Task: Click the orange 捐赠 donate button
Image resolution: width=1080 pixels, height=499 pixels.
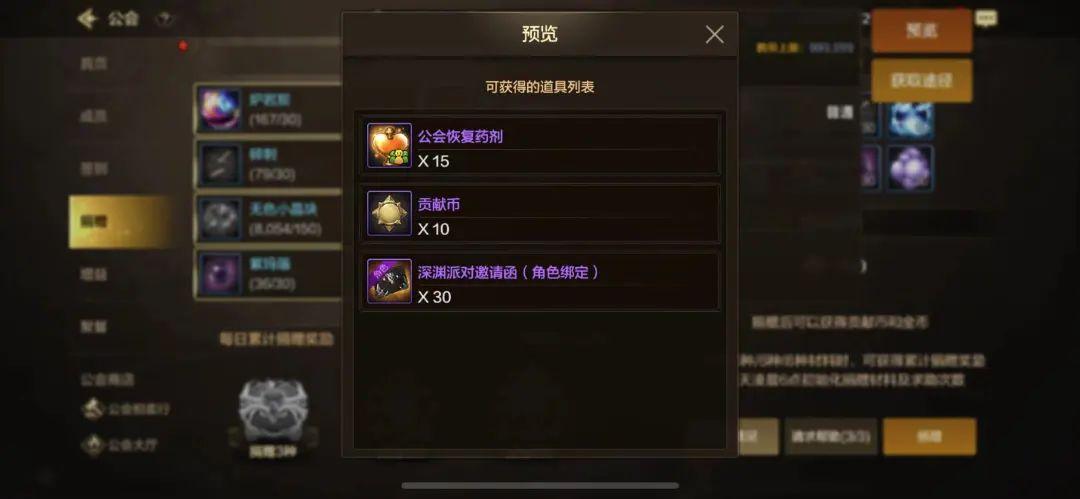Action: pyautogui.click(x=929, y=436)
